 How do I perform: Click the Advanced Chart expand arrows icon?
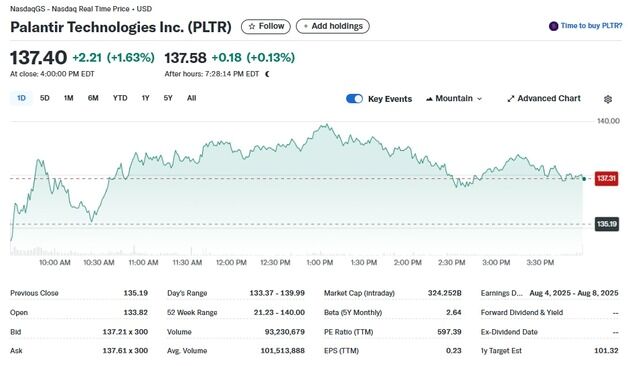(x=511, y=99)
